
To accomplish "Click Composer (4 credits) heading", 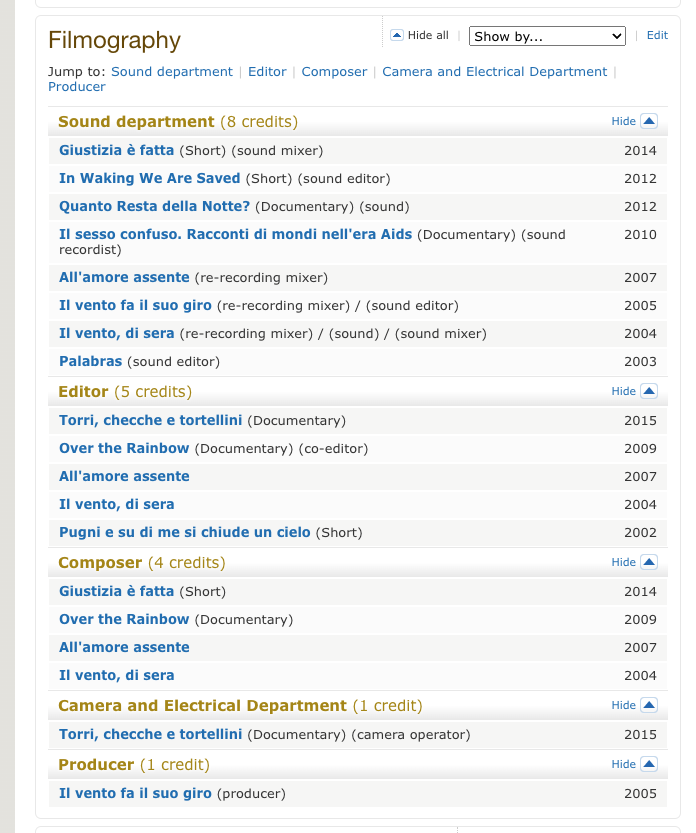I will click(x=142, y=563).
